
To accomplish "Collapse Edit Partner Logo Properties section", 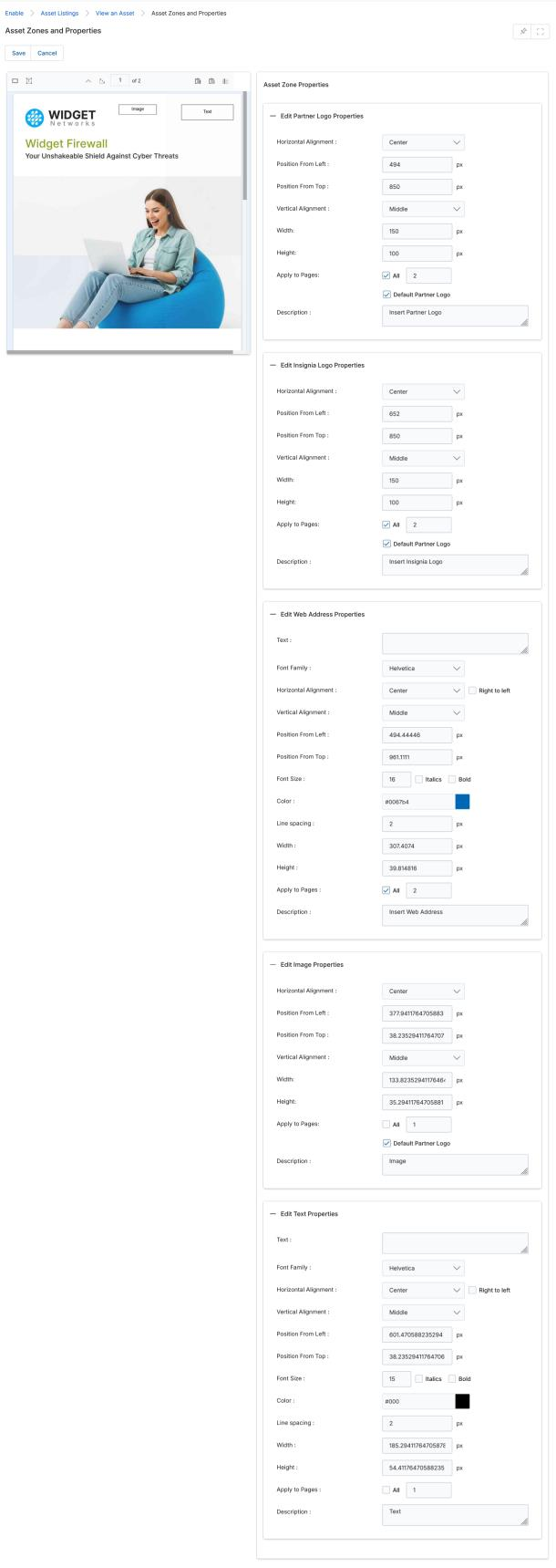I will point(273,116).
